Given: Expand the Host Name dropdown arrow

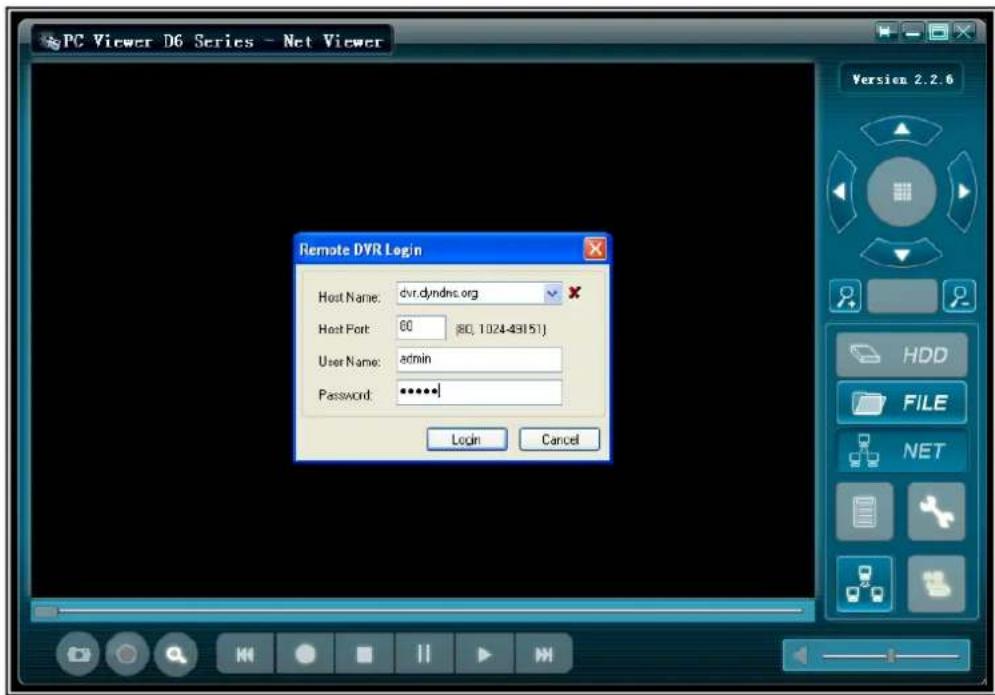Looking at the screenshot, I should click(552, 293).
